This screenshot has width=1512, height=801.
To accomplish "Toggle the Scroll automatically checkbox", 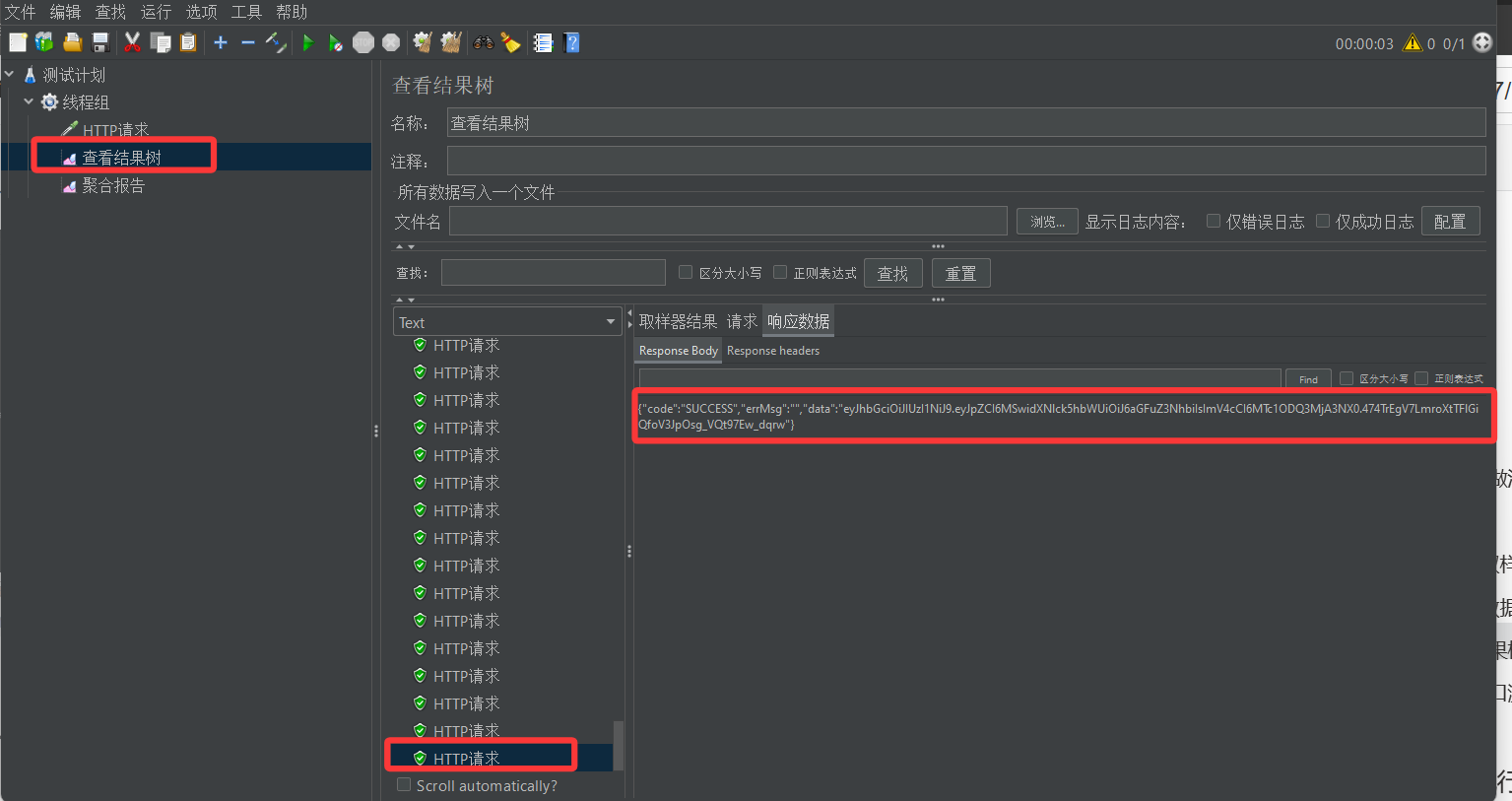I will pos(404,784).
